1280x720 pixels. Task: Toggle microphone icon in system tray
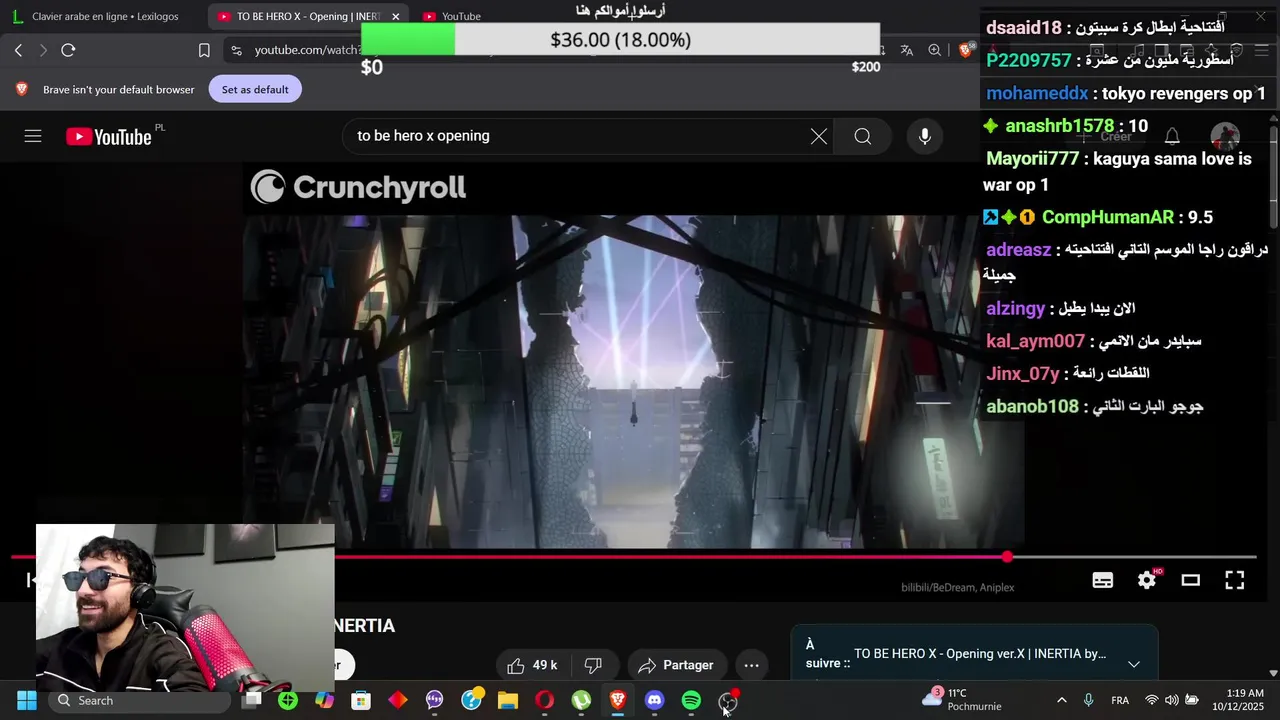[x=1089, y=700]
